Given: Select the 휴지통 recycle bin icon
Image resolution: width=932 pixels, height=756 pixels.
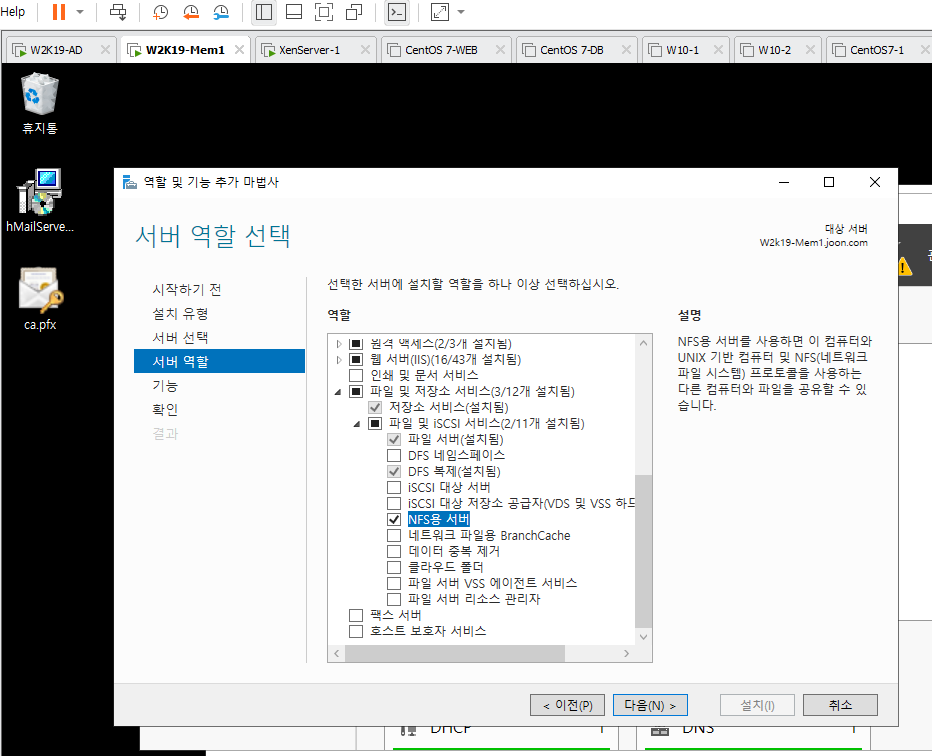Looking at the screenshot, I should tap(40, 103).
